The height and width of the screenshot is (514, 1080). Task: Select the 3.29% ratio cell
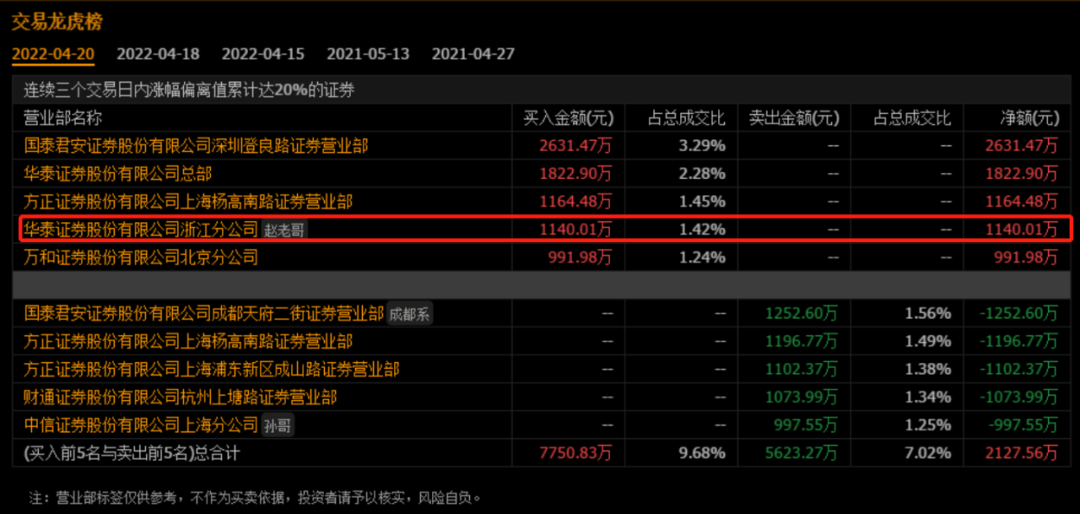pyautogui.click(x=703, y=145)
